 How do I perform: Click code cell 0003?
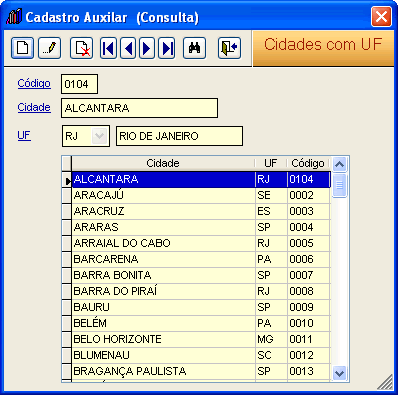(309, 211)
